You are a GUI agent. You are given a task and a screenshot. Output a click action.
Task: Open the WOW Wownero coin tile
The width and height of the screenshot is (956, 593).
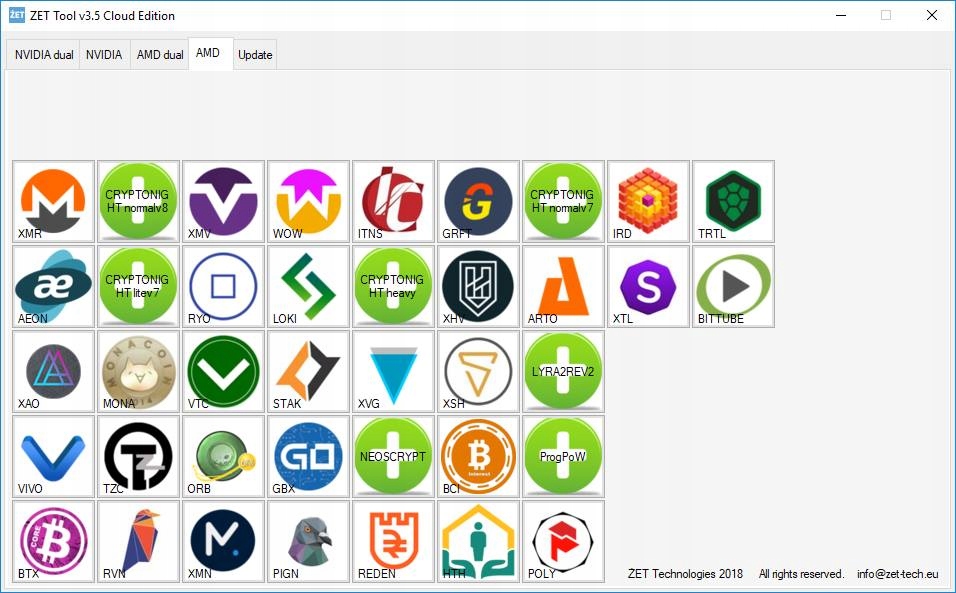(309, 202)
